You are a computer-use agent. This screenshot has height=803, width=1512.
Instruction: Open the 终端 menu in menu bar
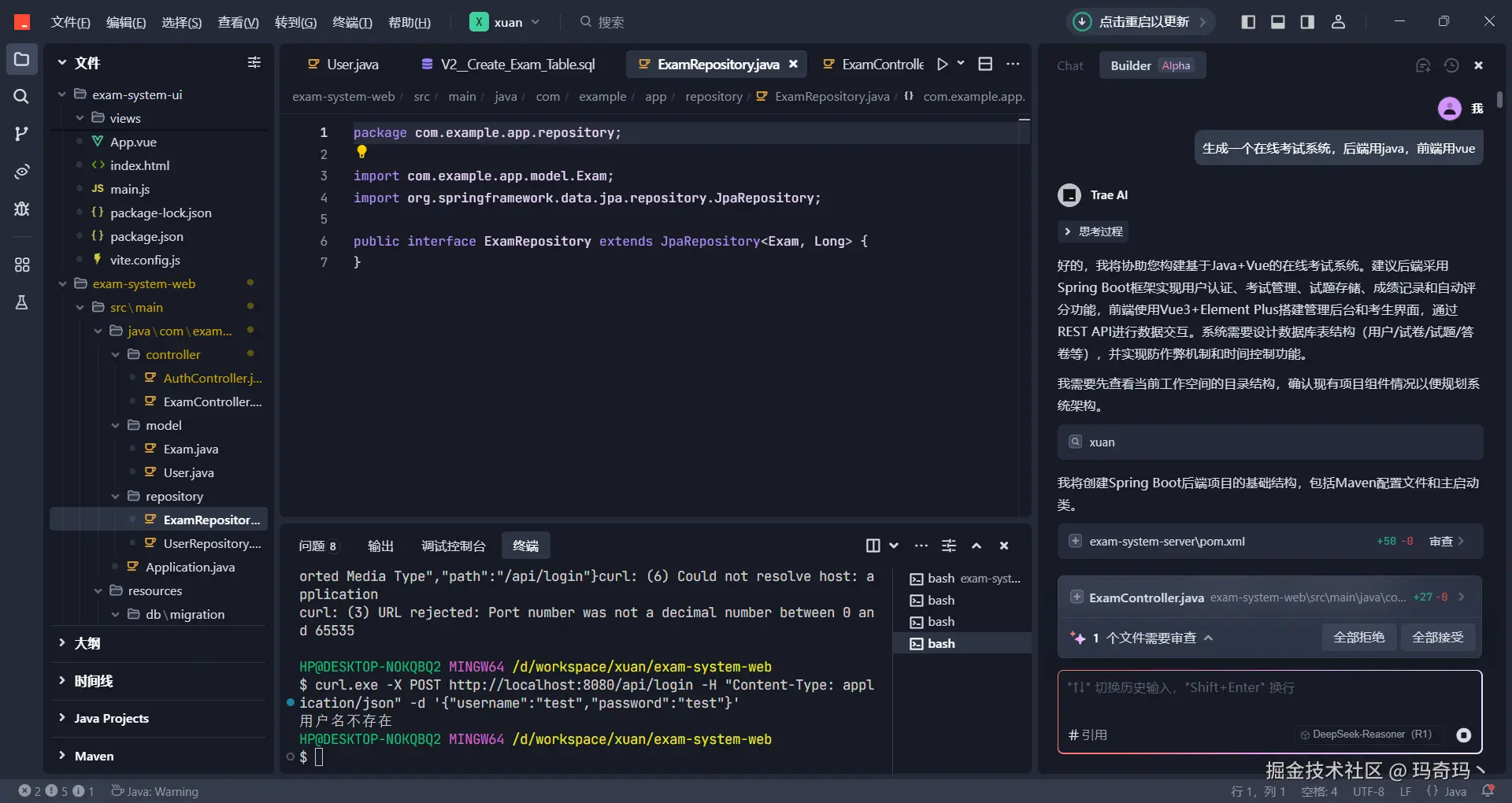(x=352, y=22)
